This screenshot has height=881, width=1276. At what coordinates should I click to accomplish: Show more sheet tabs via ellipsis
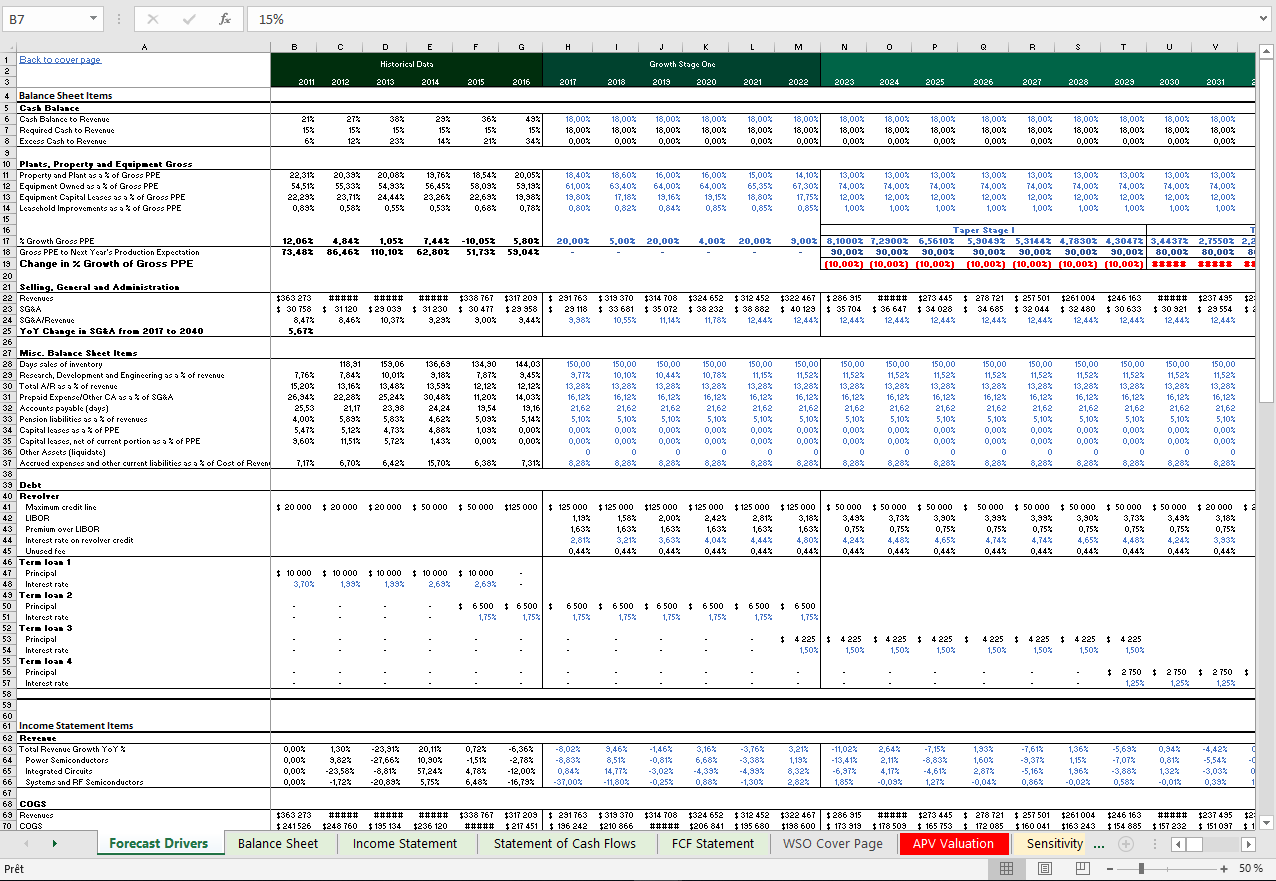point(1100,844)
